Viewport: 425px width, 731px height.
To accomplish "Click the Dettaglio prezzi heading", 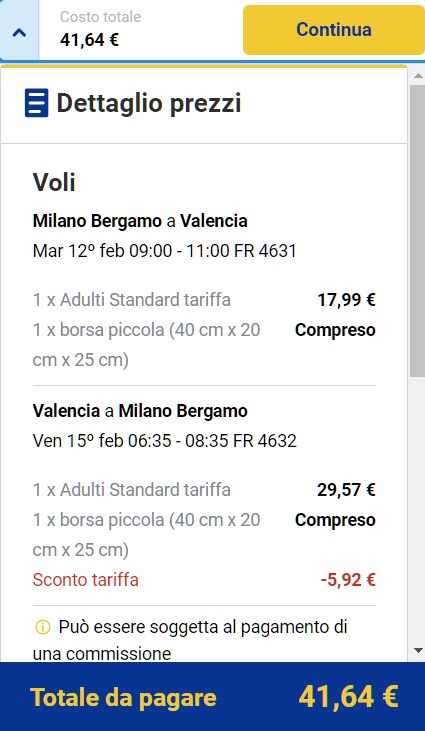I will click(x=149, y=103).
